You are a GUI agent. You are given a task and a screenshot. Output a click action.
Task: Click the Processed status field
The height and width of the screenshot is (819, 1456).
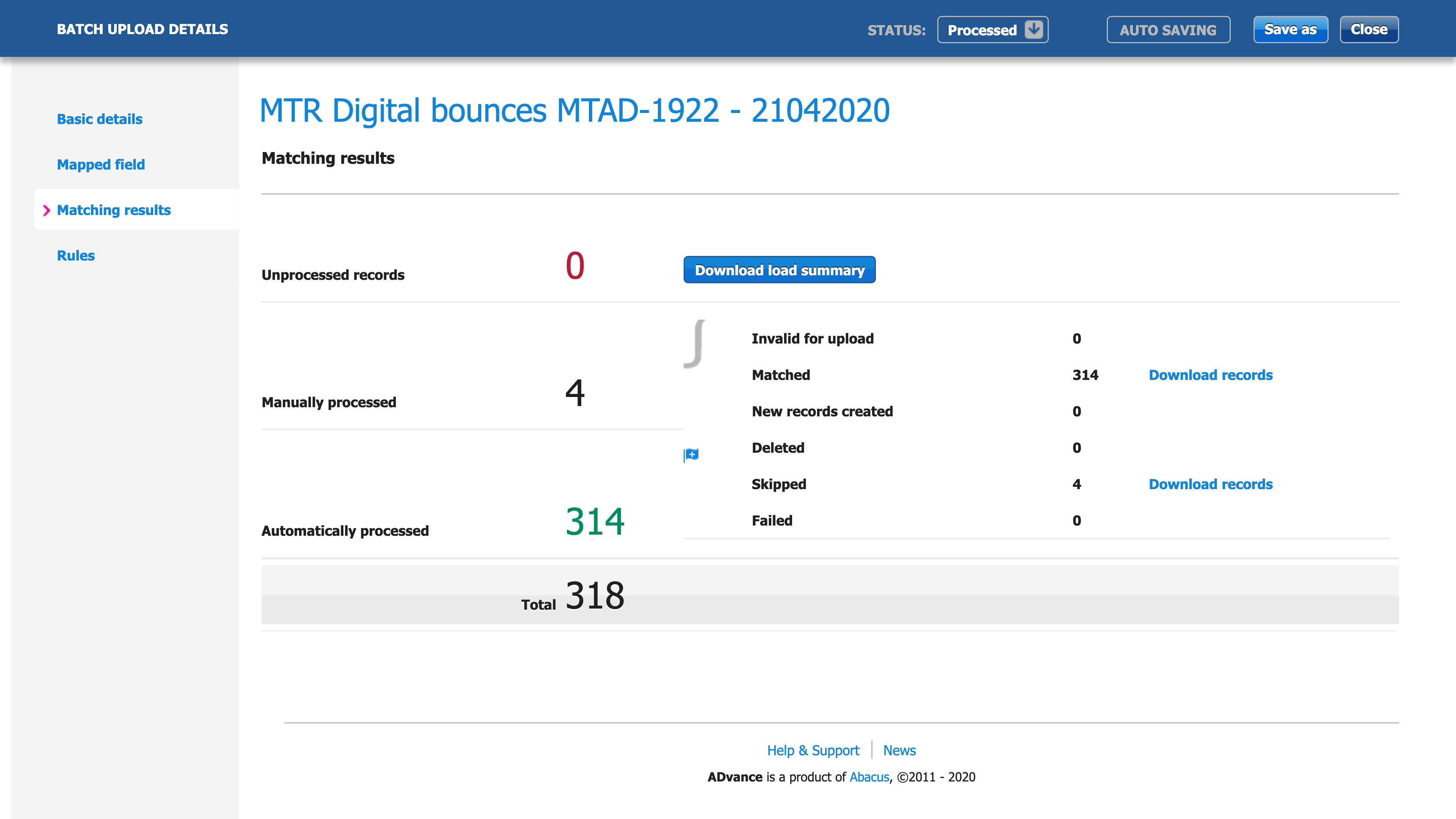(x=982, y=30)
